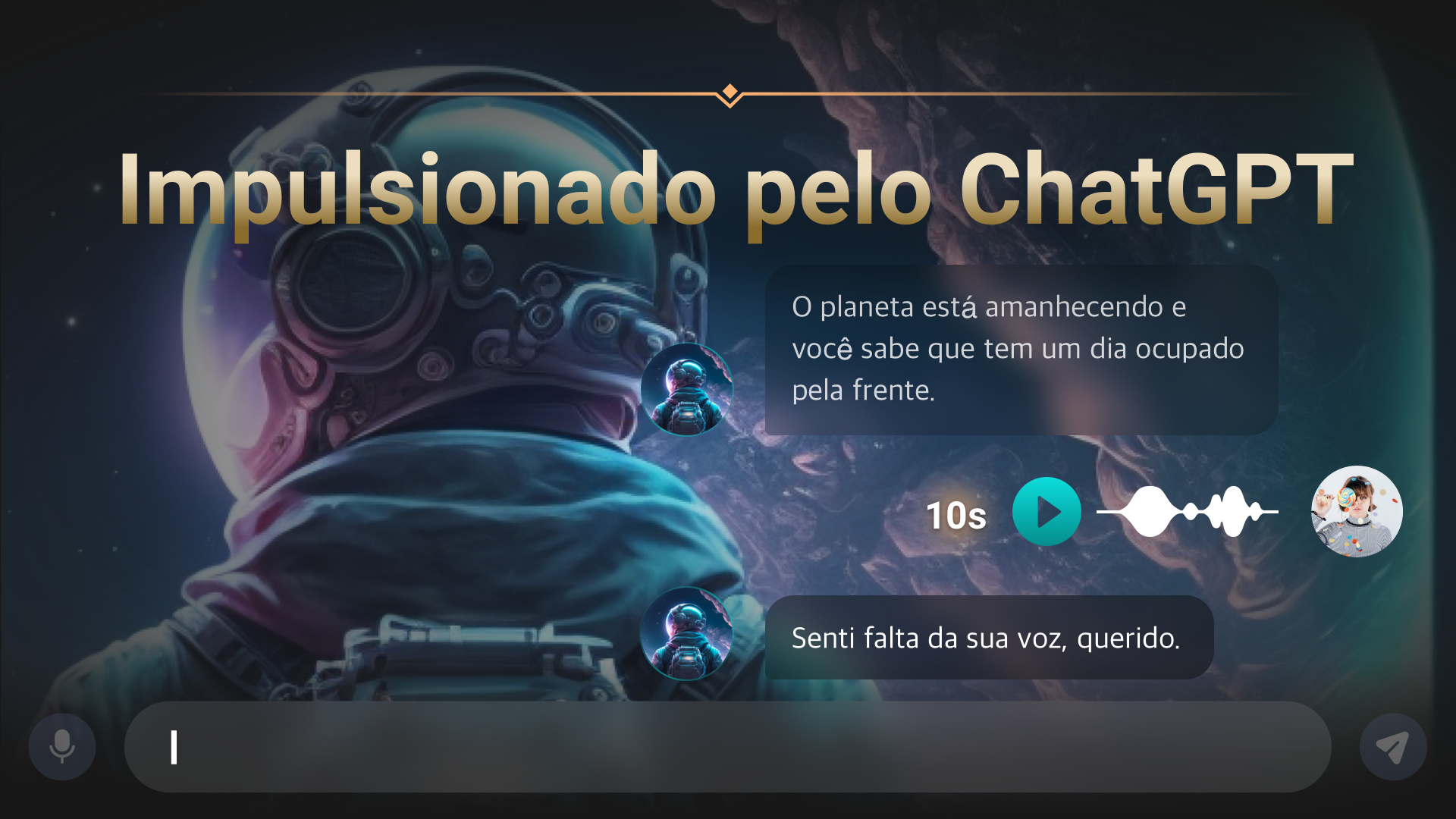Click the word ChatGPT in the headline
The image size is (1456, 819).
1156,189
